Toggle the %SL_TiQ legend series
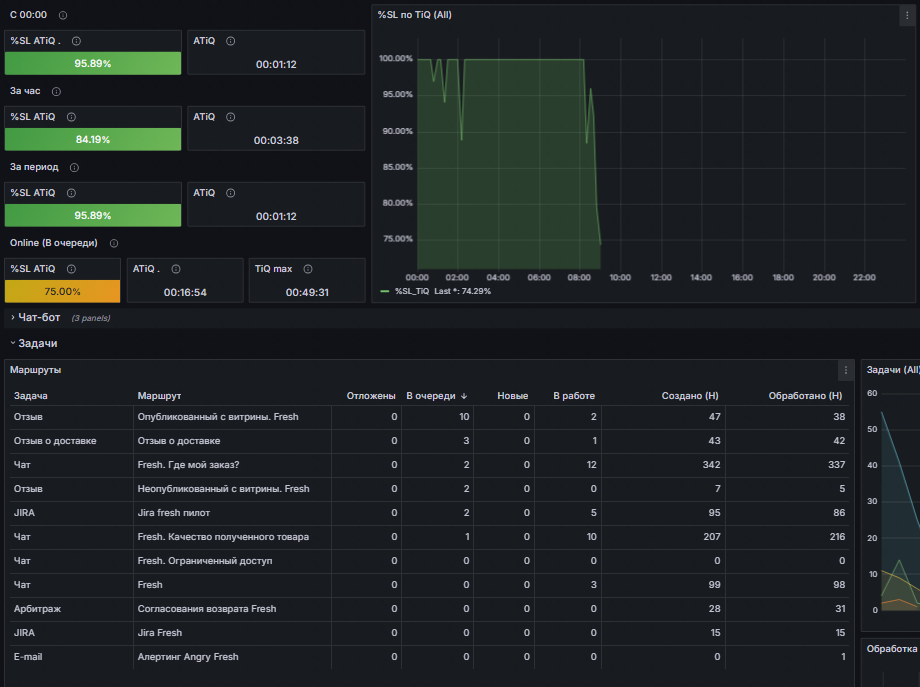The width and height of the screenshot is (920, 687). click(x=412, y=292)
